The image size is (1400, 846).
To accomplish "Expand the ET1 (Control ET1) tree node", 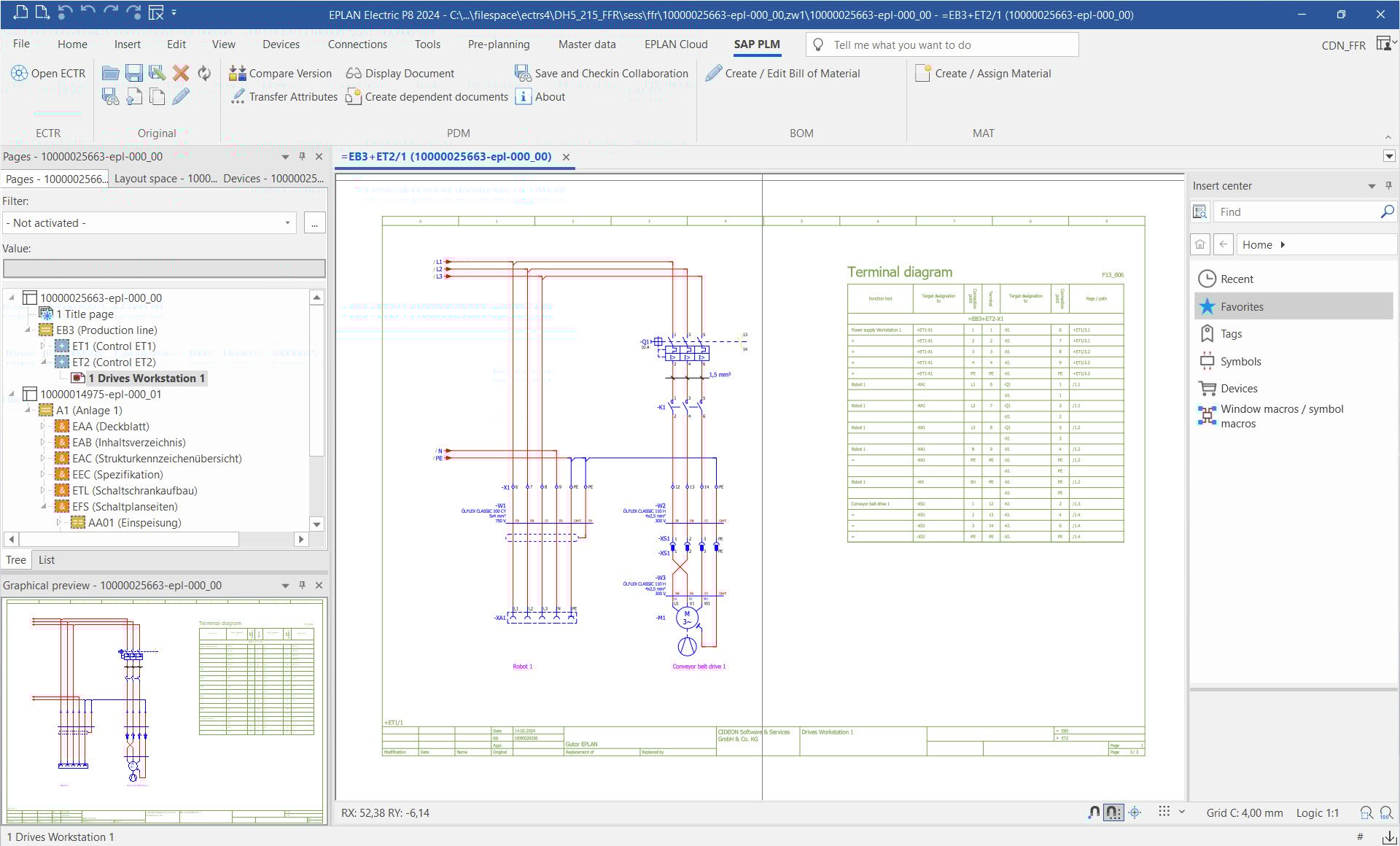I will pos(42,346).
